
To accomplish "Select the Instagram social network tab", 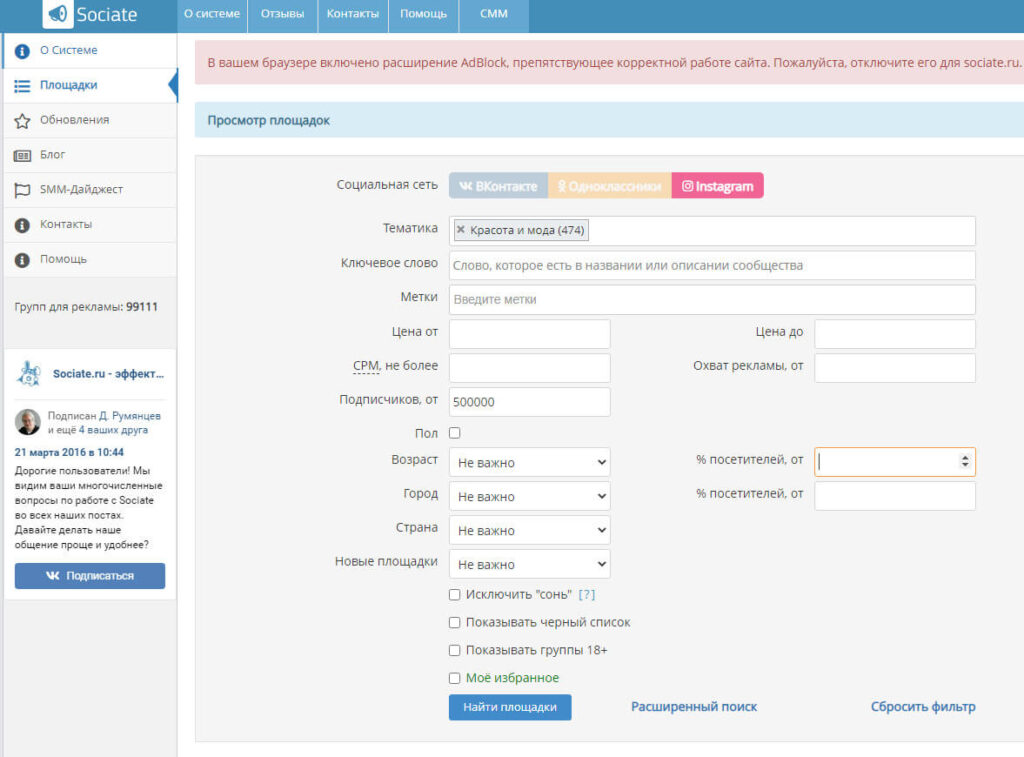I will (717, 186).
